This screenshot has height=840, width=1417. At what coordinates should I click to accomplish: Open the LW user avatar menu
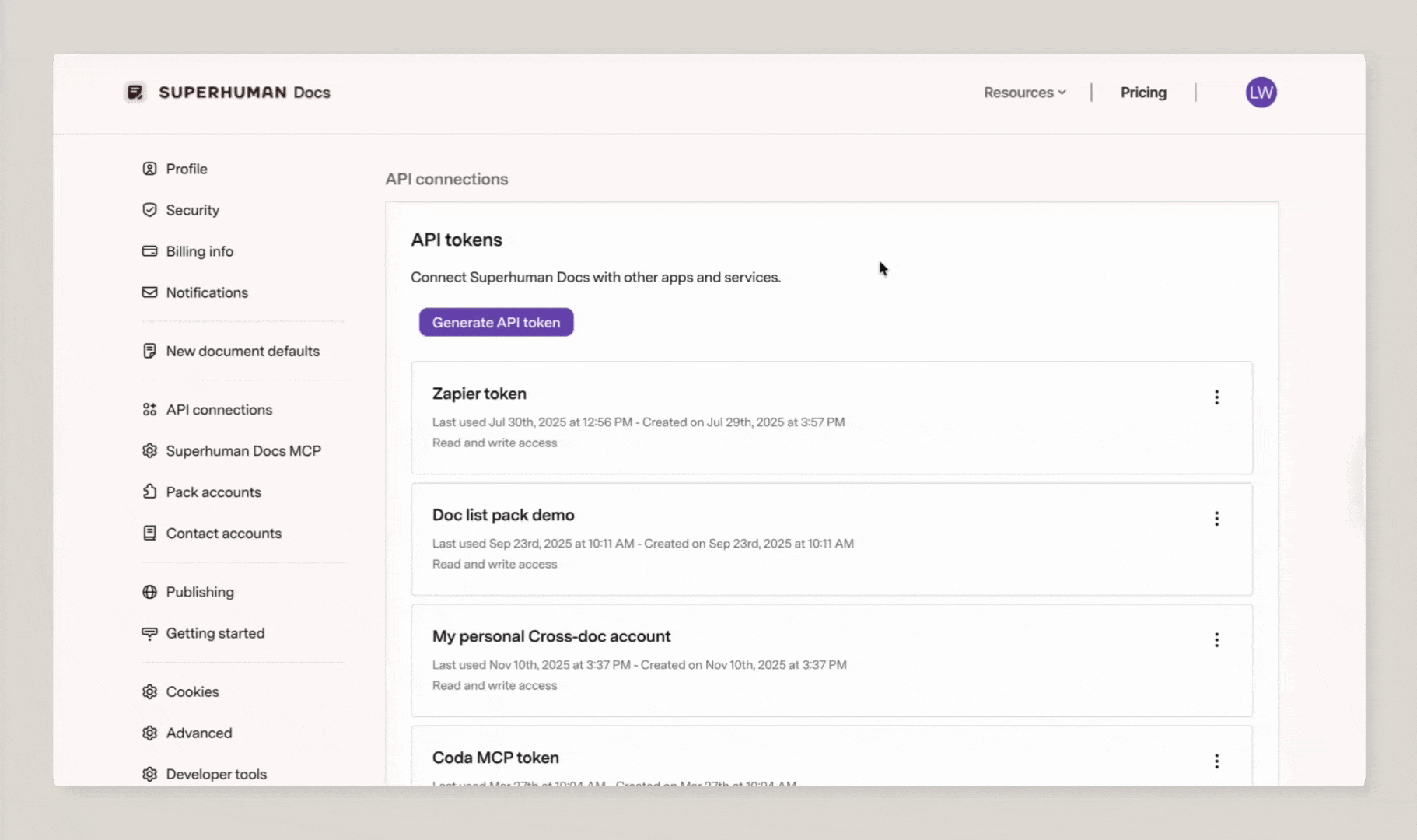[1261, 93]
